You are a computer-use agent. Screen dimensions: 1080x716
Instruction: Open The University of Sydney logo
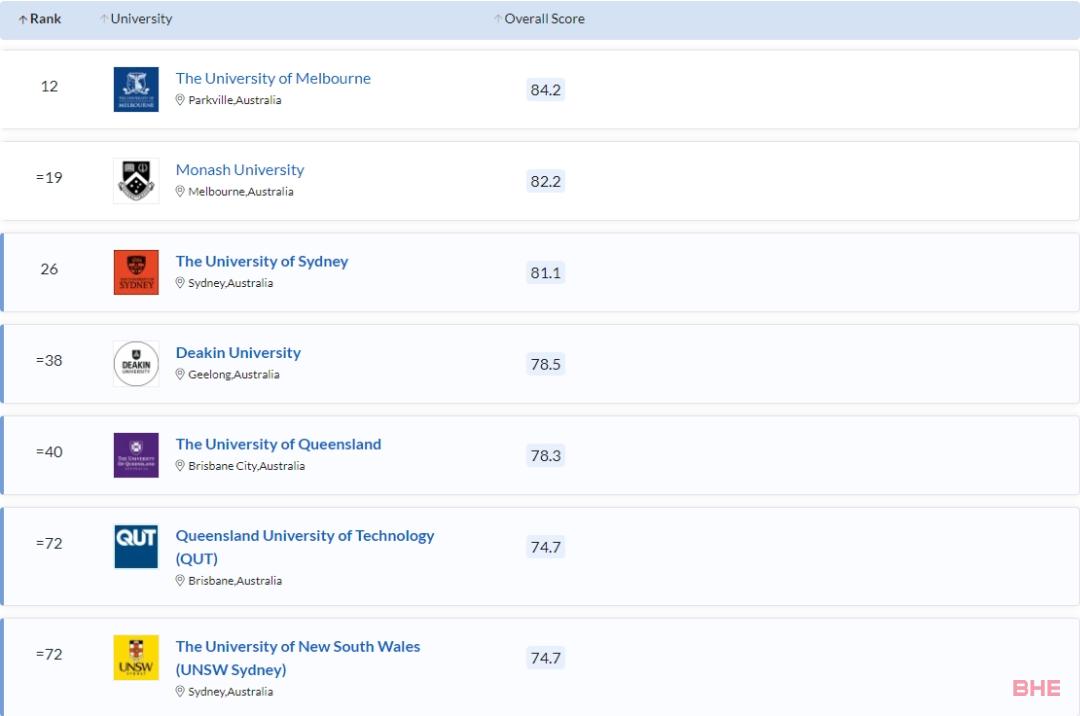coord(136,273)
